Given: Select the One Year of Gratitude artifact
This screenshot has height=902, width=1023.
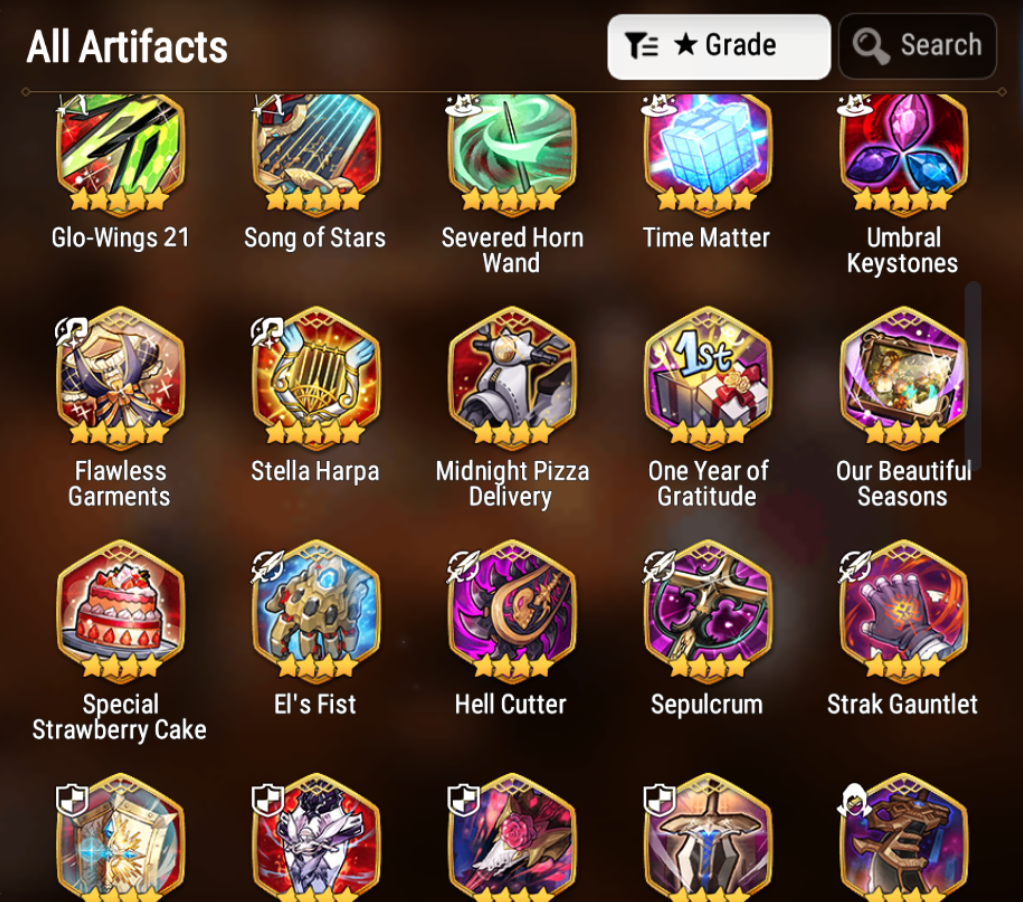Looking at the screenshot, I should tap(708, 378).
